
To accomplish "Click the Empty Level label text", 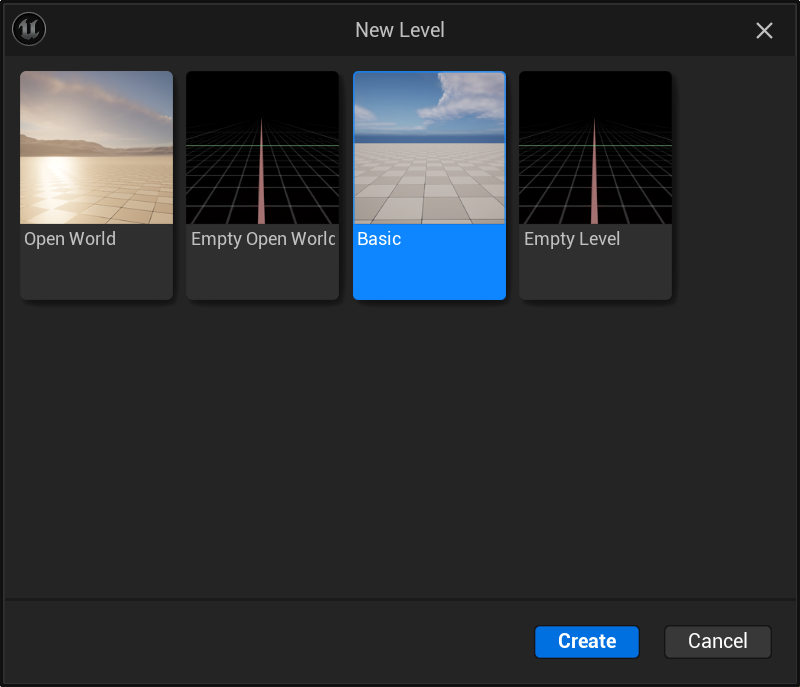I will (572, 239).
